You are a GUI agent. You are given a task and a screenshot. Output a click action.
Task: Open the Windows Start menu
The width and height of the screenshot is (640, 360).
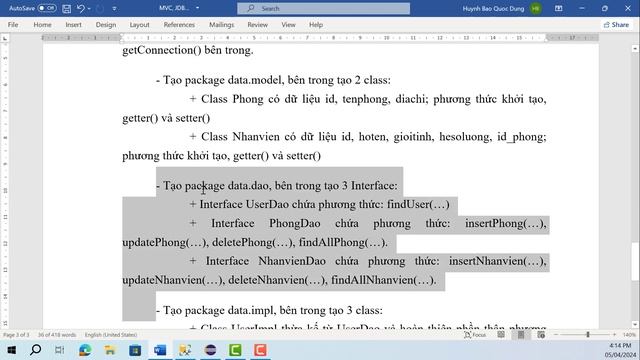coord(11,350)
